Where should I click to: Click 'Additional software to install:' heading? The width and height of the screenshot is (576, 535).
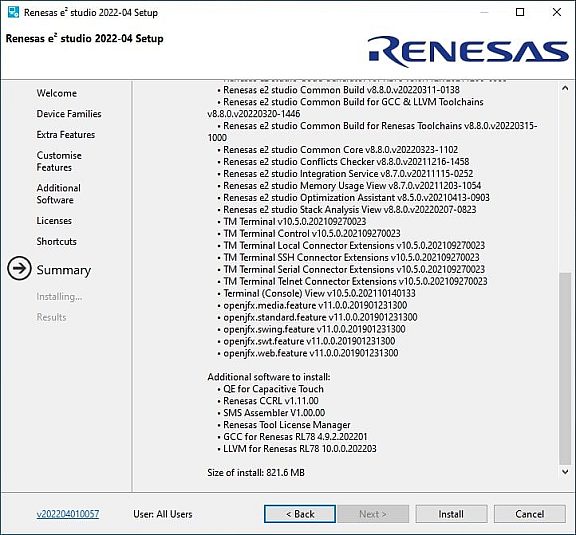269,377
